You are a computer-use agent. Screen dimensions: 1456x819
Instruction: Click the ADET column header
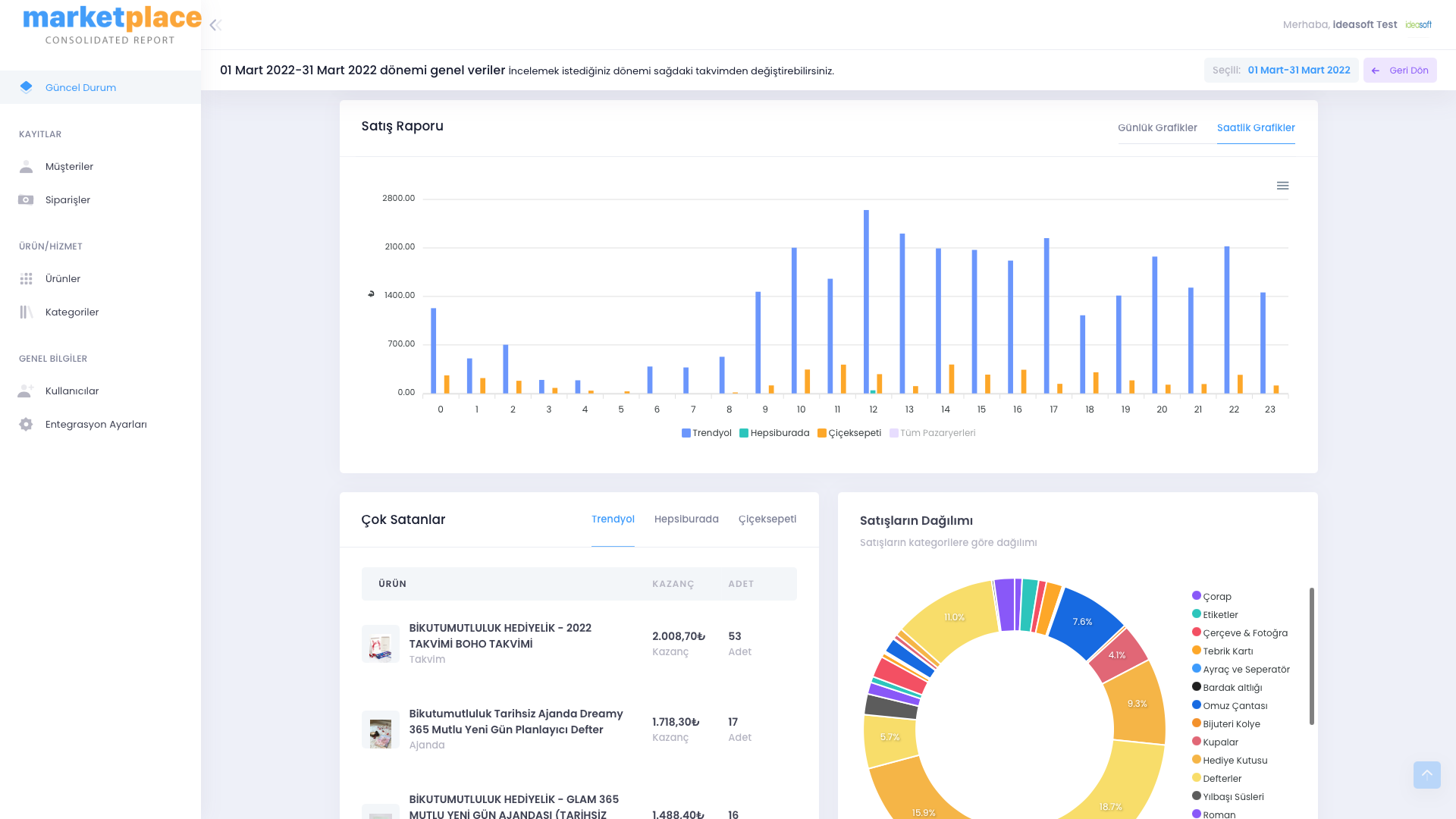click(x=741, y=584)
